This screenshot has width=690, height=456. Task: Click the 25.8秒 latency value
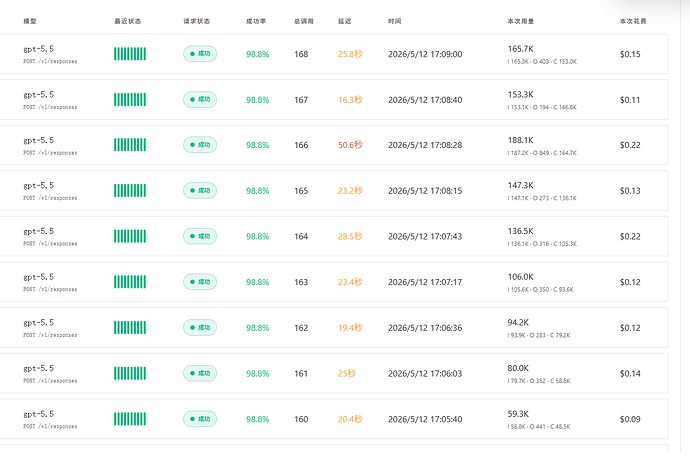(x=350, y=54)
